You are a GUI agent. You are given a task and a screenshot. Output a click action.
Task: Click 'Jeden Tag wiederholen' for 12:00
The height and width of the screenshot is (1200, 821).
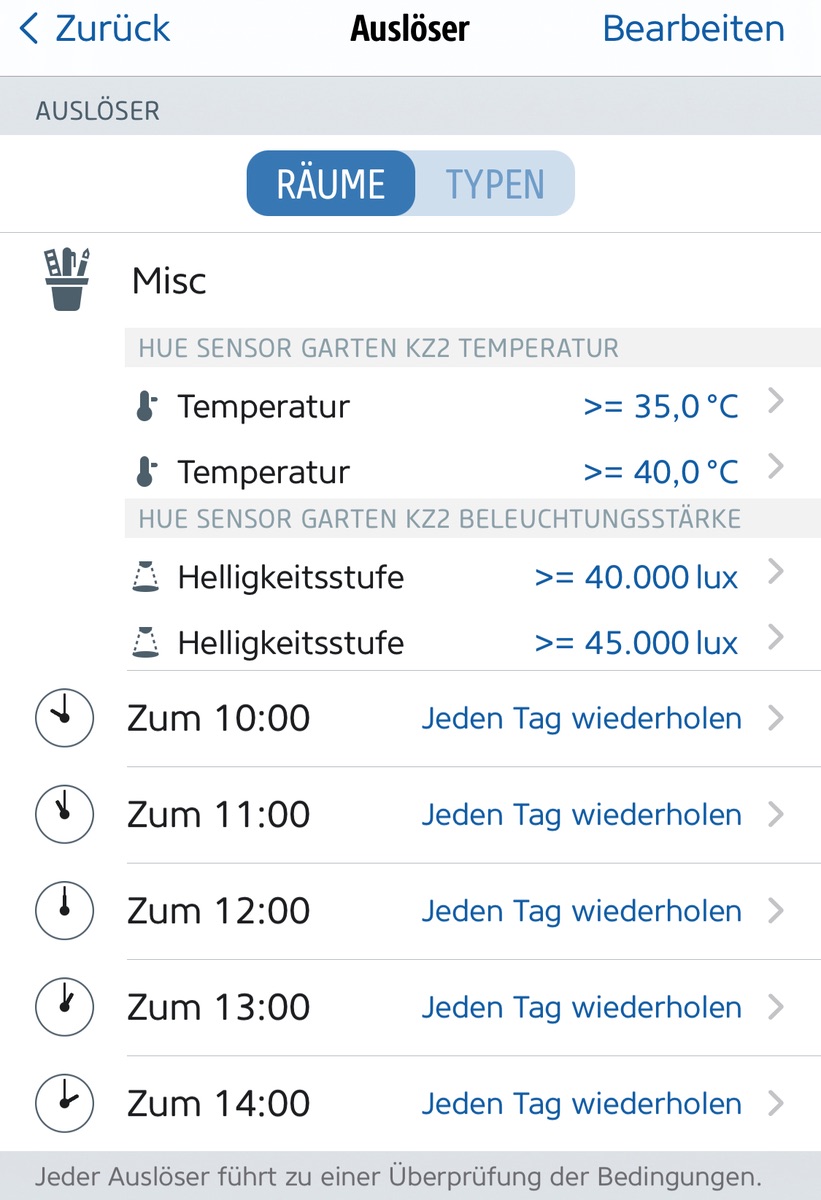581,911
